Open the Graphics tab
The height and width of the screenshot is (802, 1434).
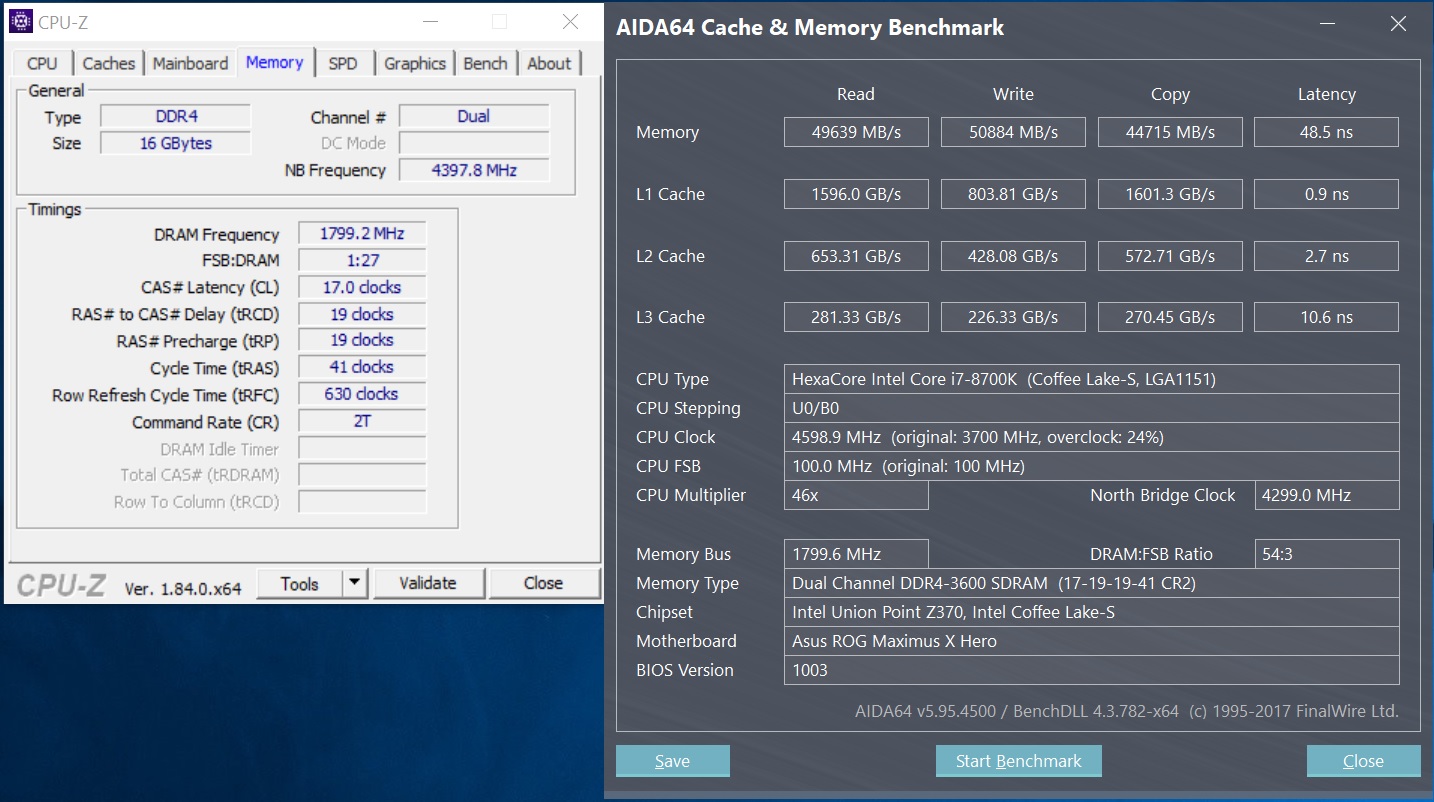(415, 63)
